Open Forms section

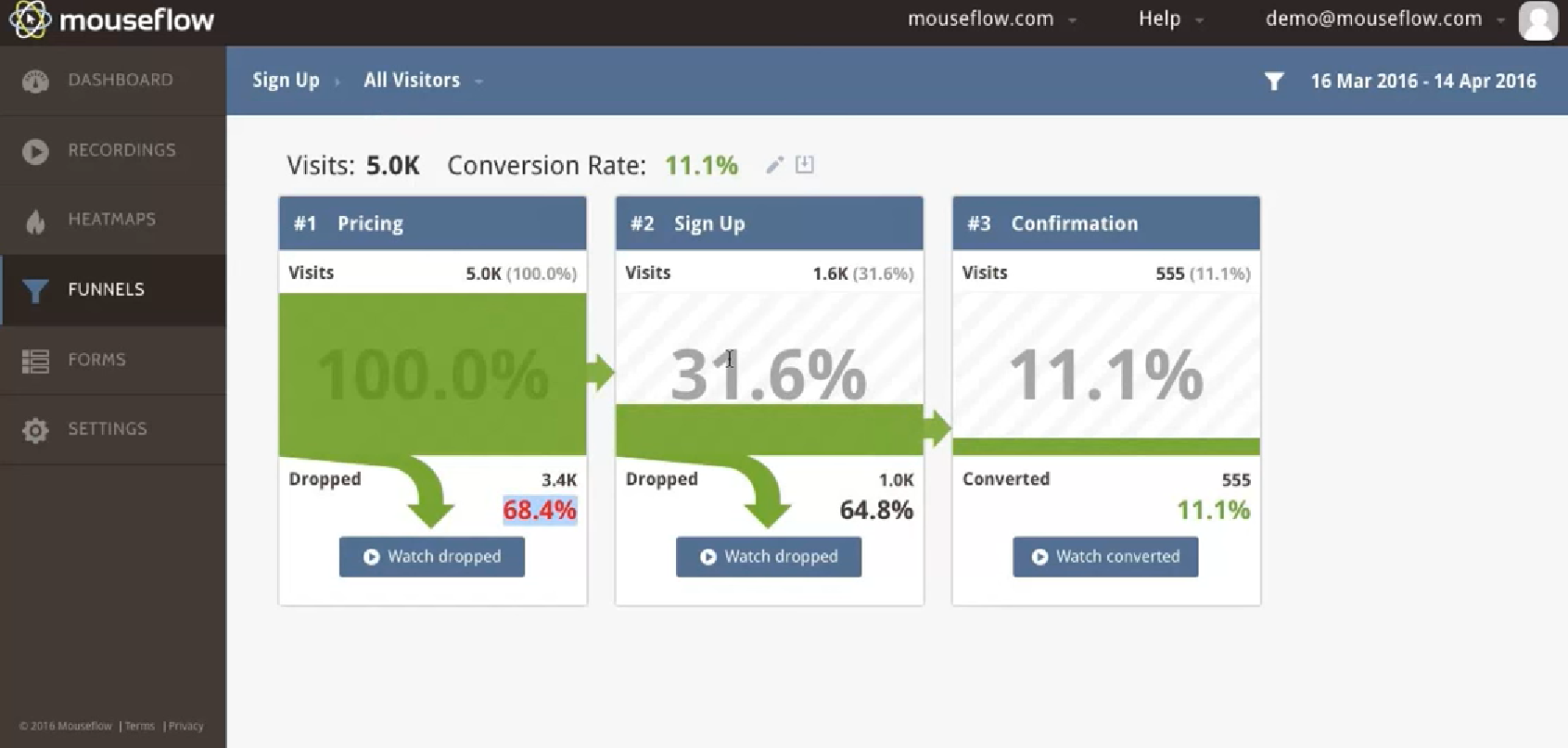pyautogui.click(x=113, y=361)
